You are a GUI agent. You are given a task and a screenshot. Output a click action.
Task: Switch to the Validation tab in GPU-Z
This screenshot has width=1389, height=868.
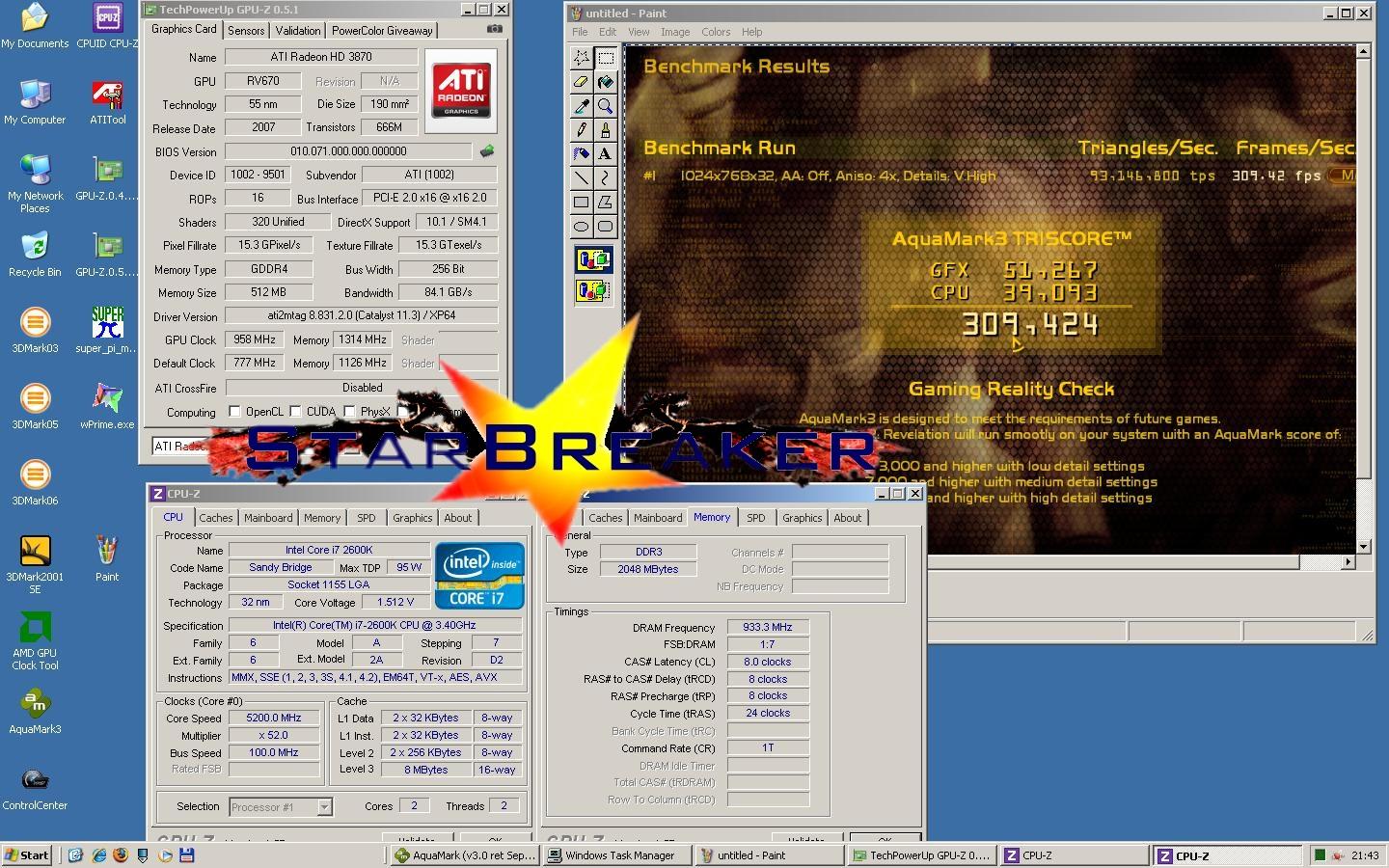click(298, 31)
